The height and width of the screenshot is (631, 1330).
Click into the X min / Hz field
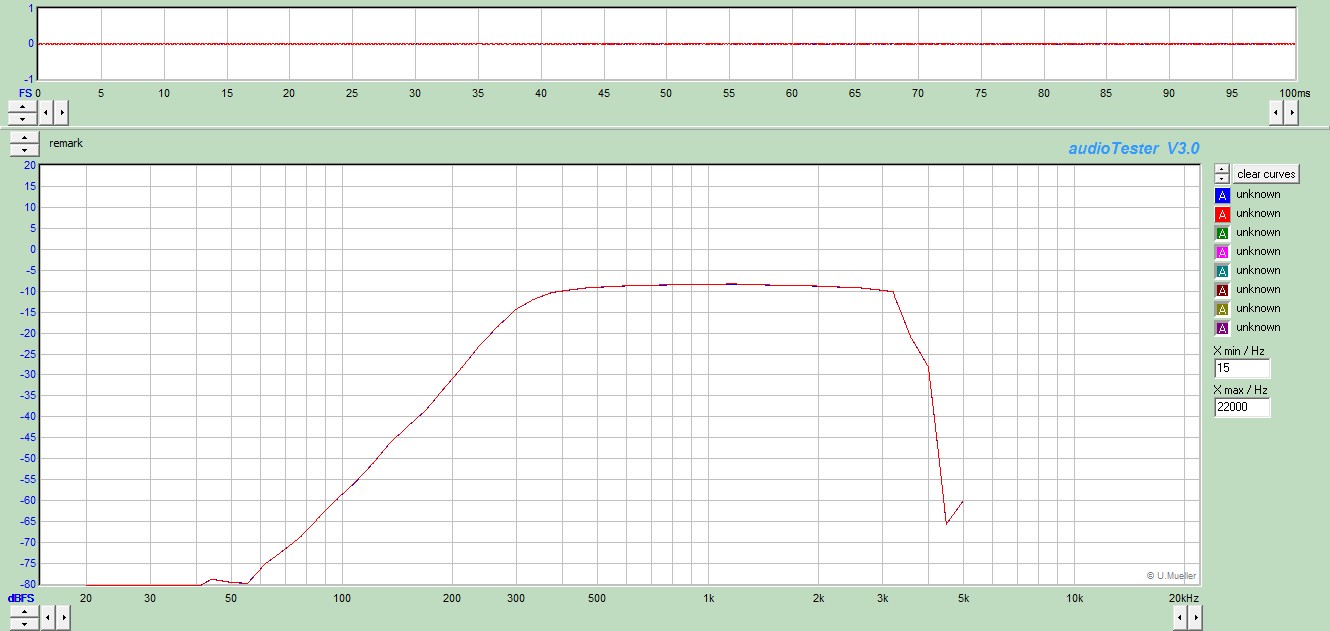tap(1241, 368)
